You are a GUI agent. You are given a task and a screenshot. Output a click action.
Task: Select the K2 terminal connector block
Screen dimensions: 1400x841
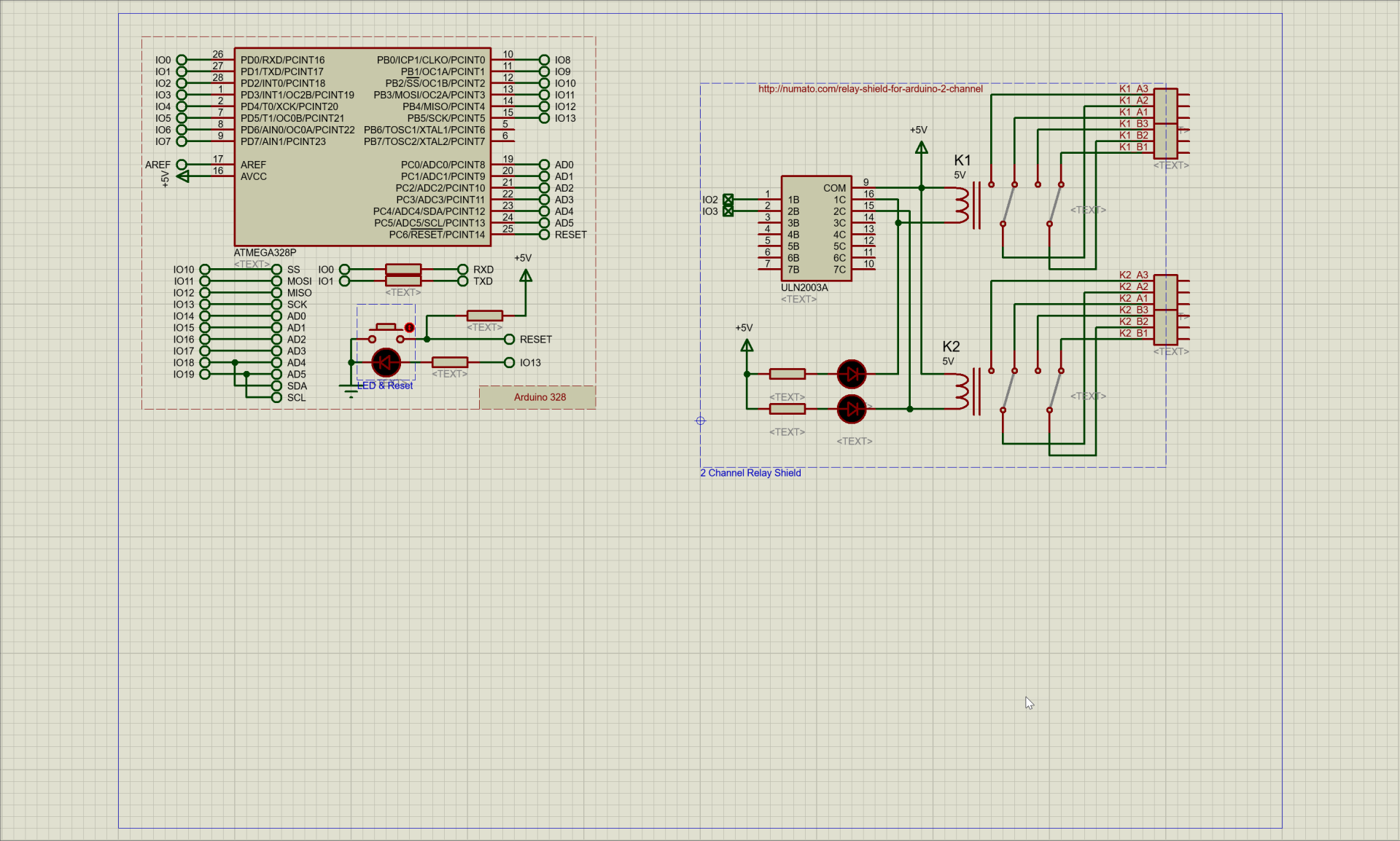1166,310
